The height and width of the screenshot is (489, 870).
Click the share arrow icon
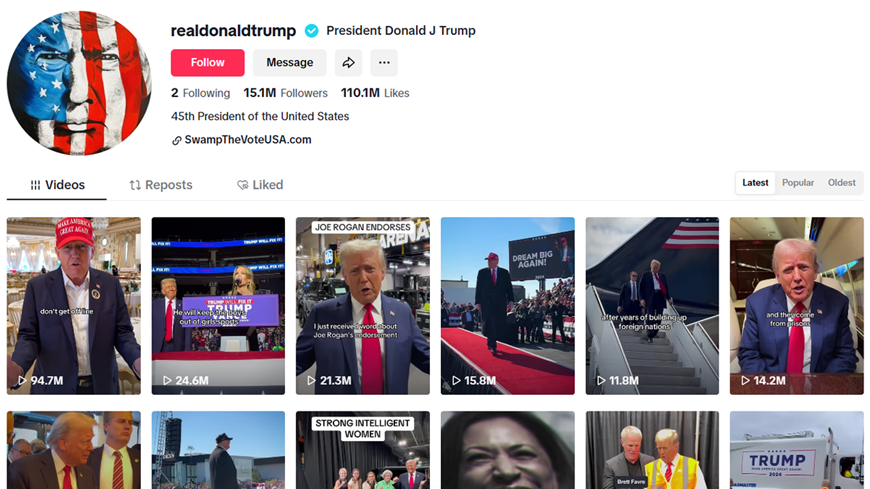click(348, 63)
